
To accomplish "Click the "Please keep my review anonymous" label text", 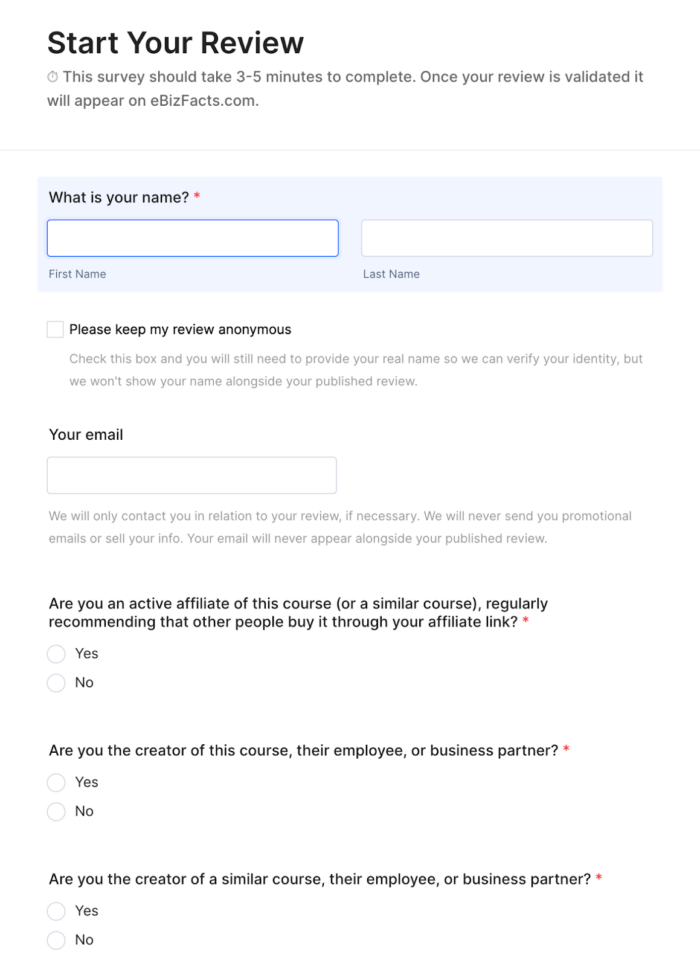I will coord(180,329).
